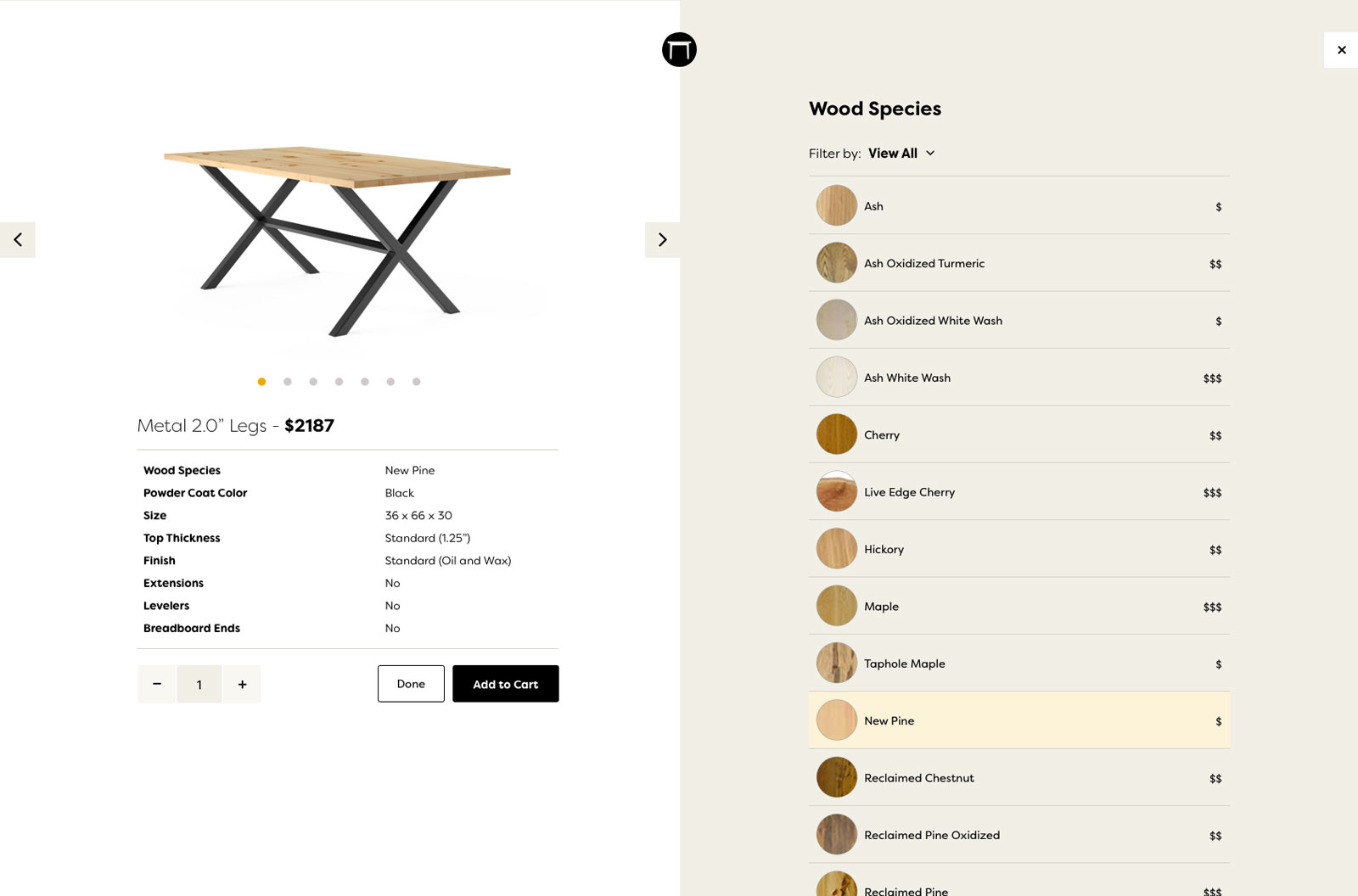The width and height of the screenshot is (1358, 896).
Task: Increase quantity with the plus button
Action: tap(242, 684)
